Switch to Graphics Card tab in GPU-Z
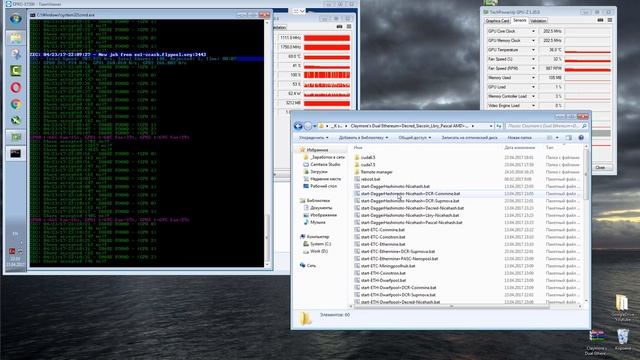 click(497, 21)
